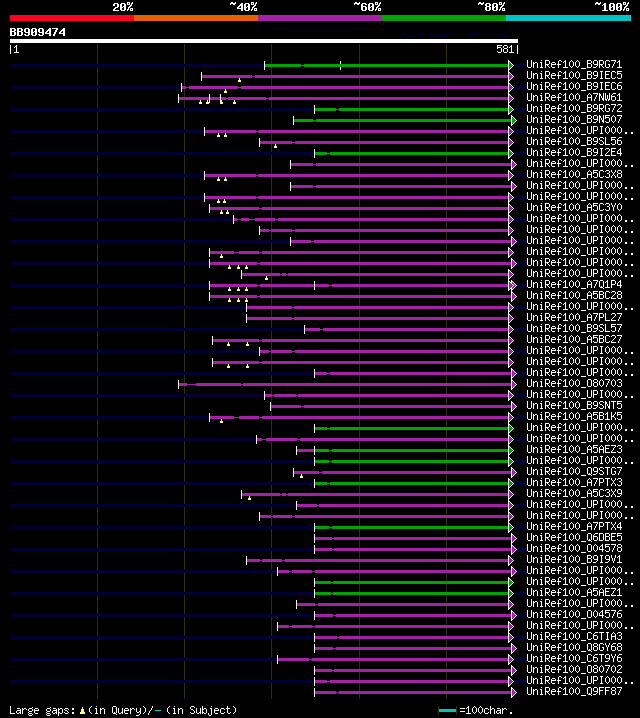Click the '=100char.' scale label
The width and height of the screenshot is (640, 718).
(x=486, y=710)
